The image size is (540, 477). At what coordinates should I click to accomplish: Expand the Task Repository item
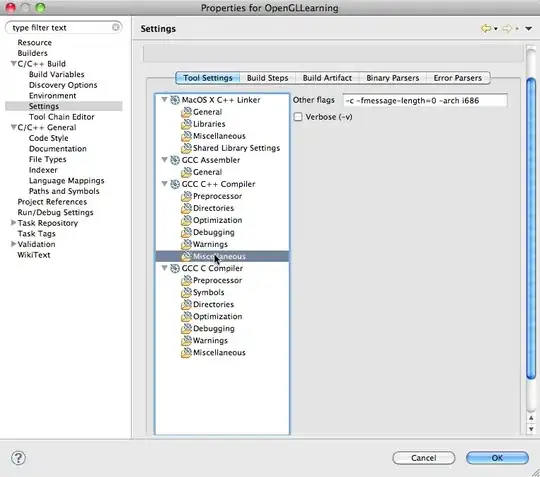coord(13,223)
